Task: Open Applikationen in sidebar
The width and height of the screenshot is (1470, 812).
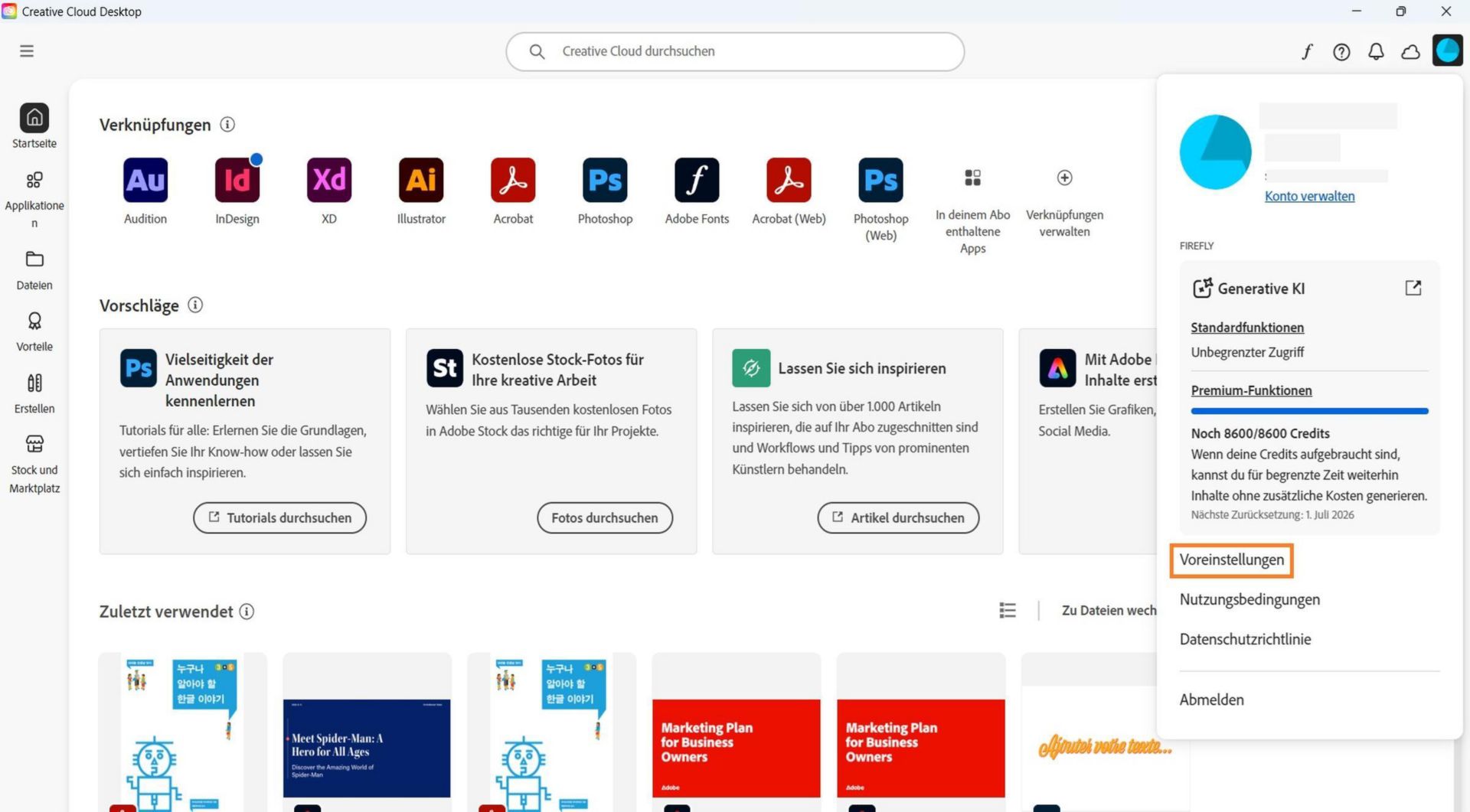Action: point(34,200)
